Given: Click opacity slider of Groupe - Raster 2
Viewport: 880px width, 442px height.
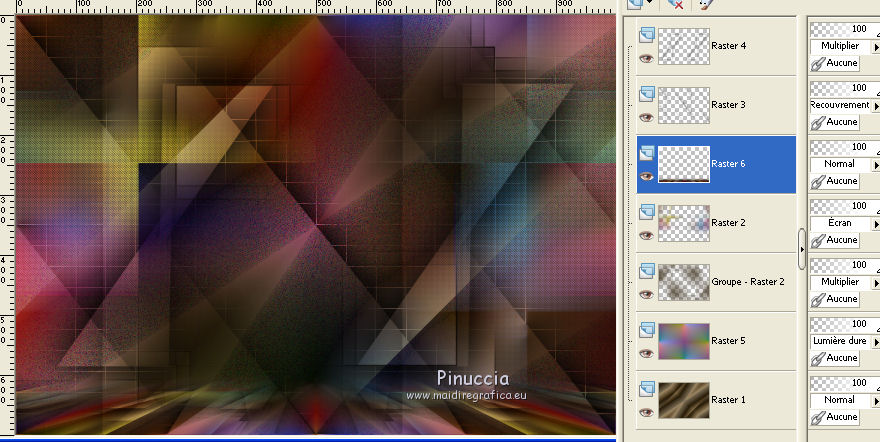Looking at the screenshot, I should click(x=845, y=265).
